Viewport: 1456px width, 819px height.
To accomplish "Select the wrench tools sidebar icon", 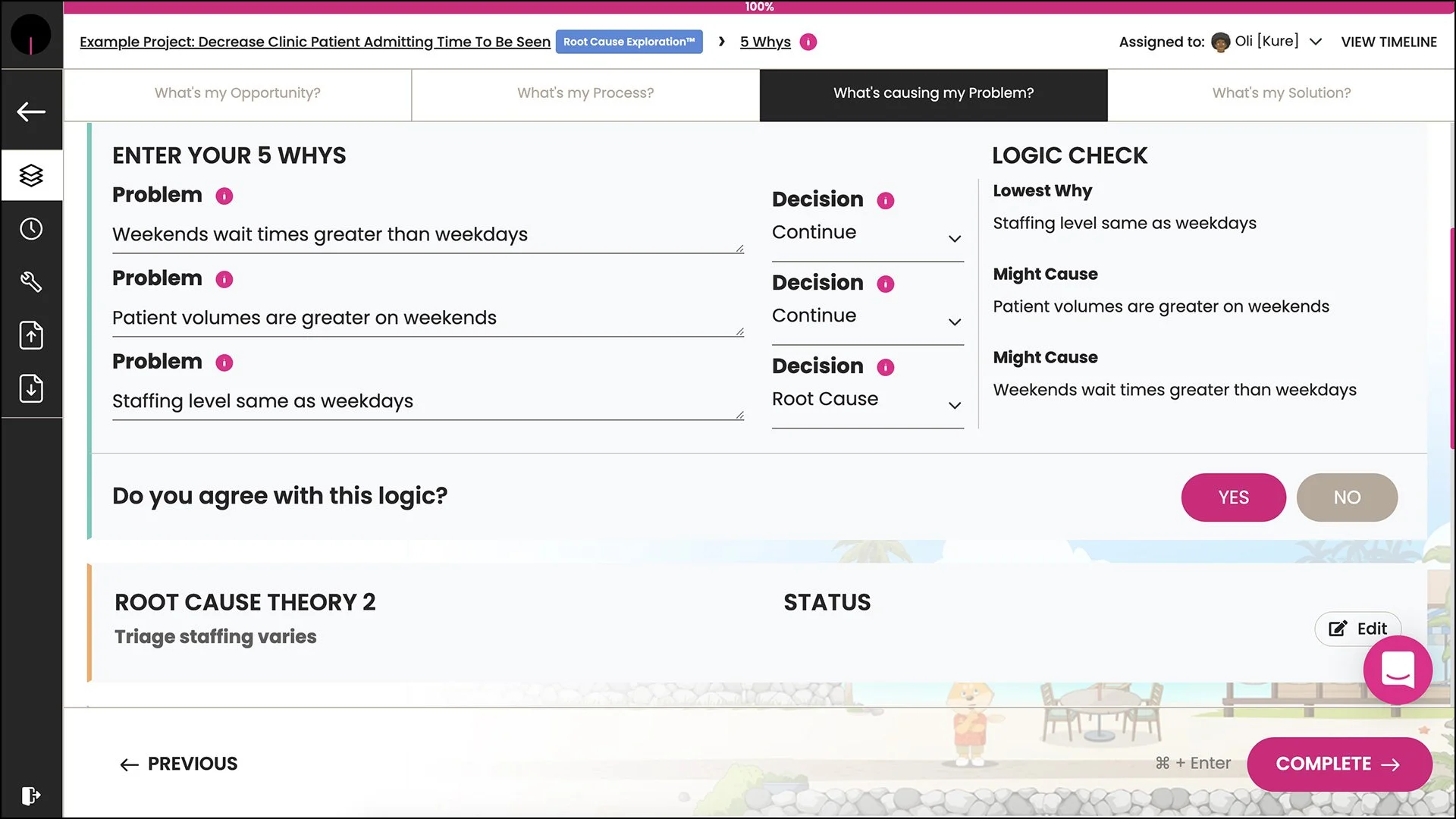I will pyautogui.click(x=31, y=282).
